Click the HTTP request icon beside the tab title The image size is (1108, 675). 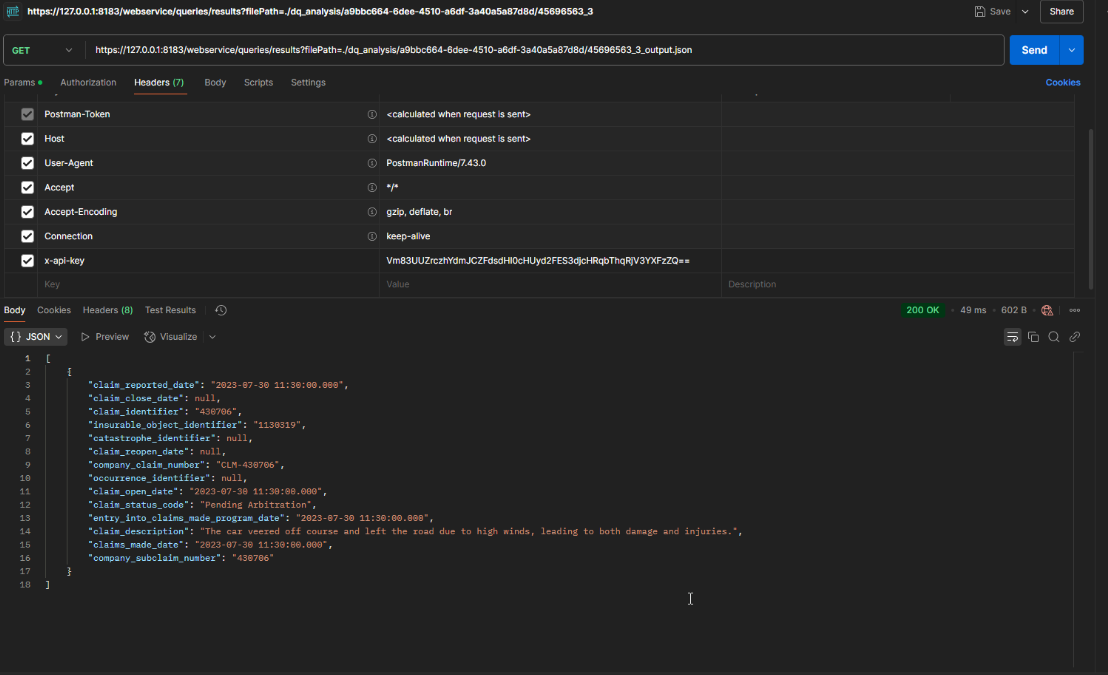pos(13,11)
